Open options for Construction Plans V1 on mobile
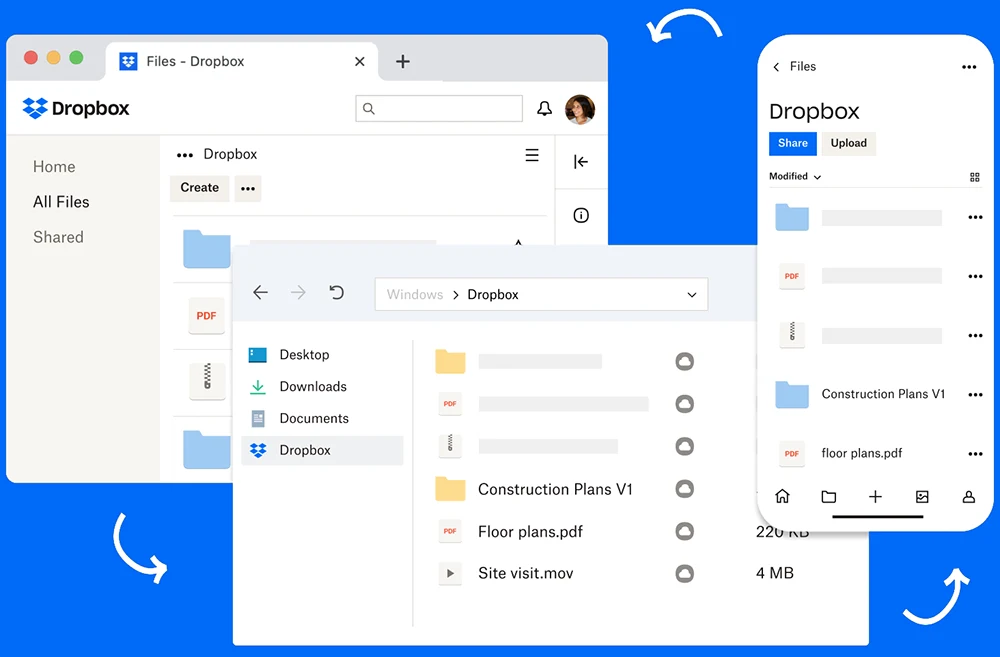The image size is (1000, 657). pos(975,395)
